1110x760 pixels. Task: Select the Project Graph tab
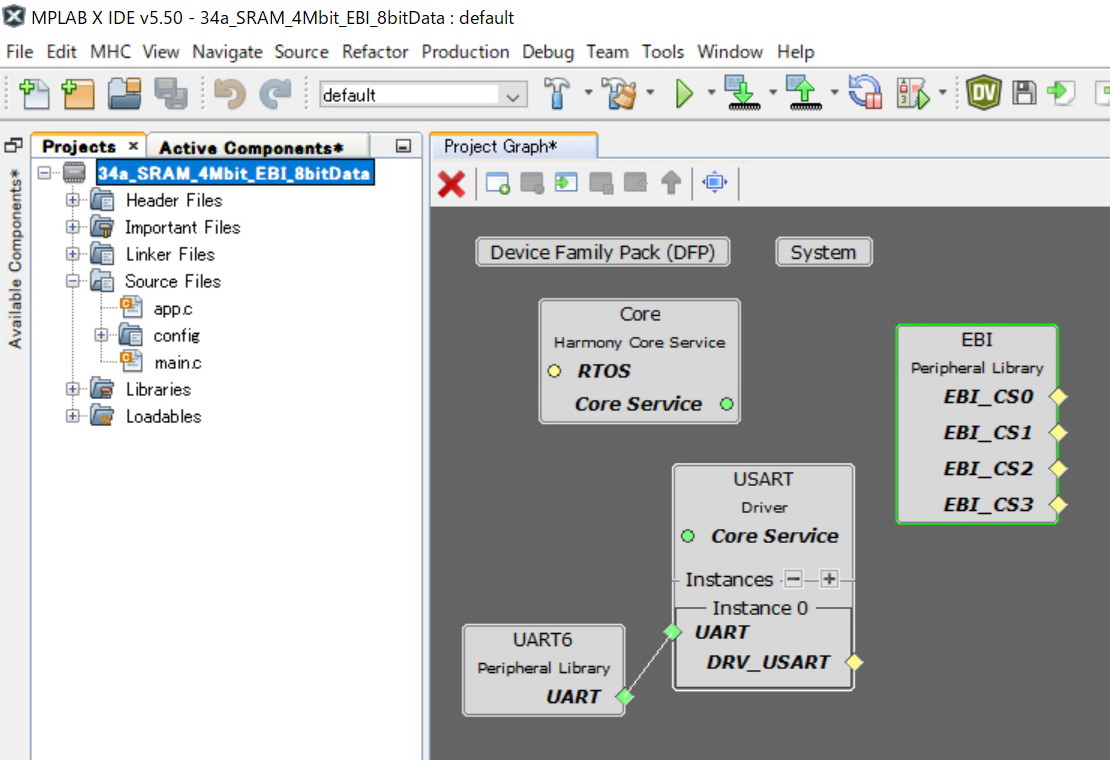coord(500,146)
